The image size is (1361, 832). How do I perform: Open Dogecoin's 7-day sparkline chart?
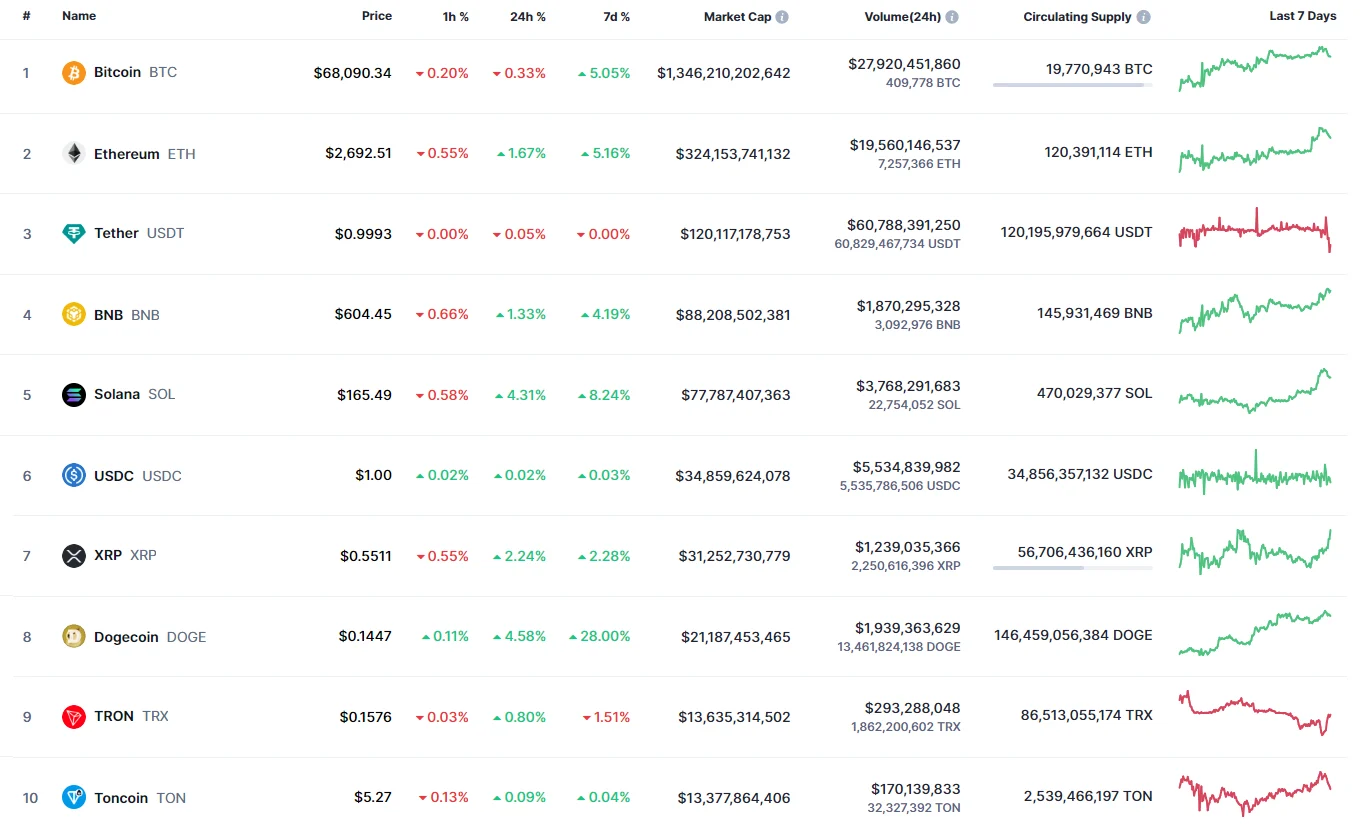point(1255,634)
